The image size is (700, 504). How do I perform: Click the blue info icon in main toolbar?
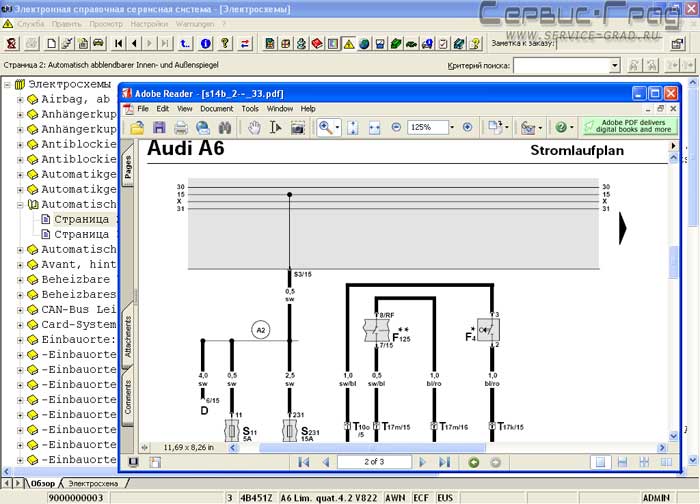206,43
